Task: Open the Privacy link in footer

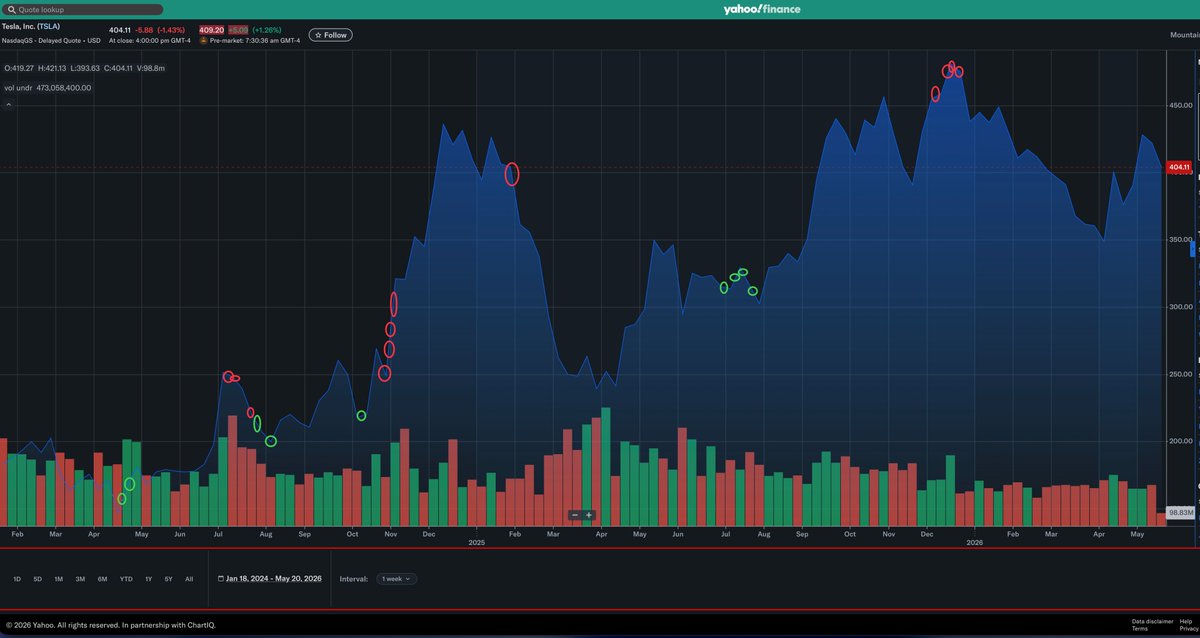Action: pyautogui.click(x=1189, y=629)
